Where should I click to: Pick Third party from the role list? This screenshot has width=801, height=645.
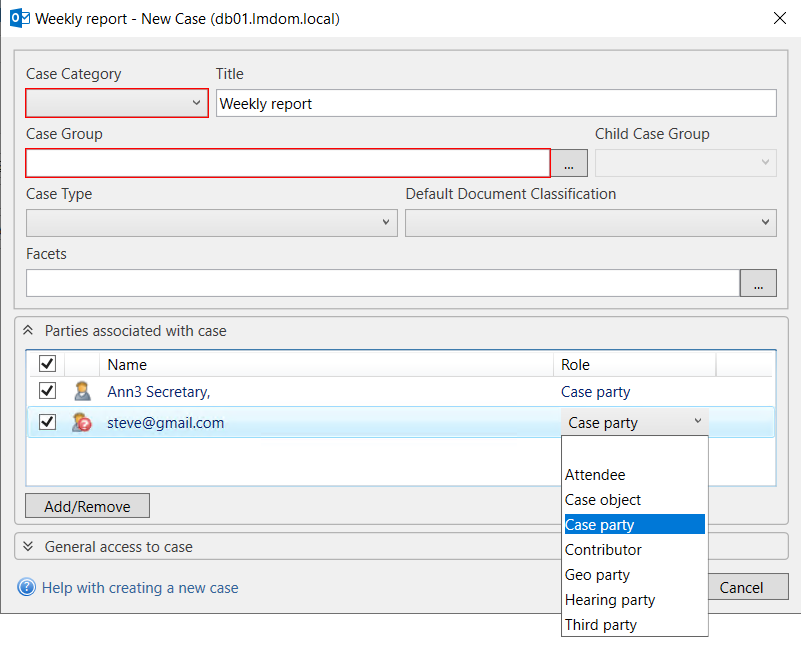pos(600,625)
